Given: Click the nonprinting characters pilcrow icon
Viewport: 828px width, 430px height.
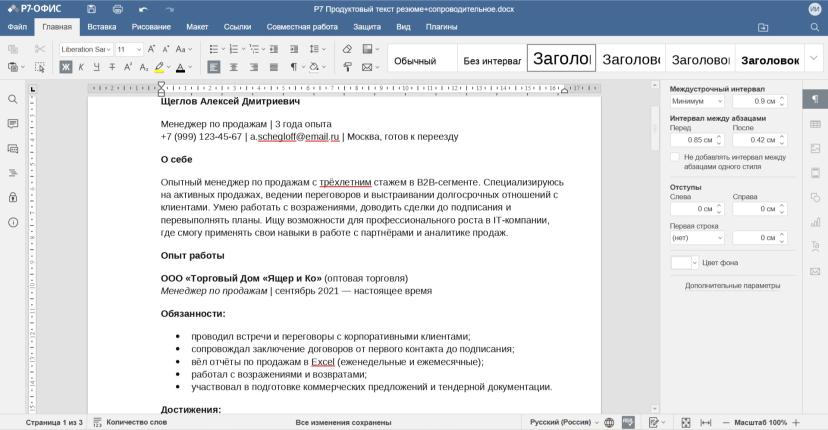Looking at the screenshot, I should 293,67.
